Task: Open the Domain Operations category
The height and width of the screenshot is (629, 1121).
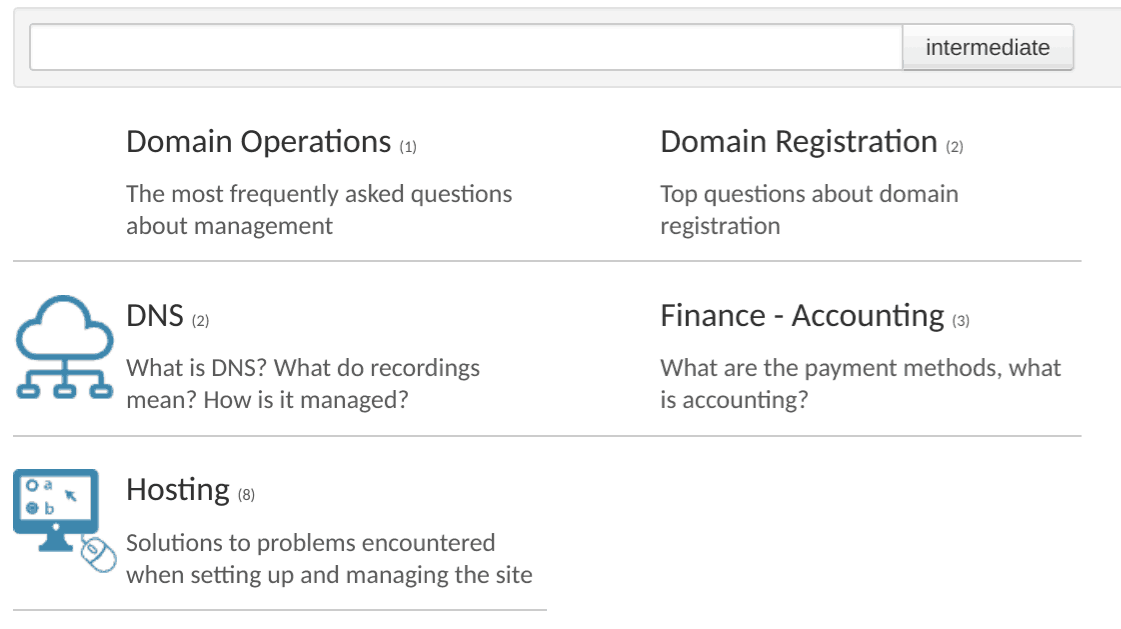Action: (259, 142)
